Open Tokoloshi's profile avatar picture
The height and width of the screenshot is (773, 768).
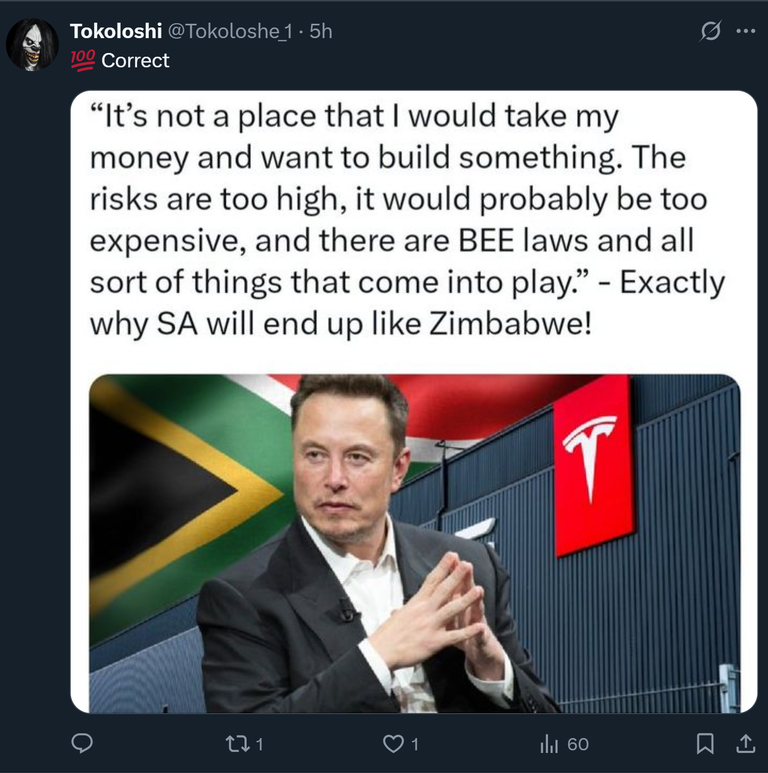32,45
